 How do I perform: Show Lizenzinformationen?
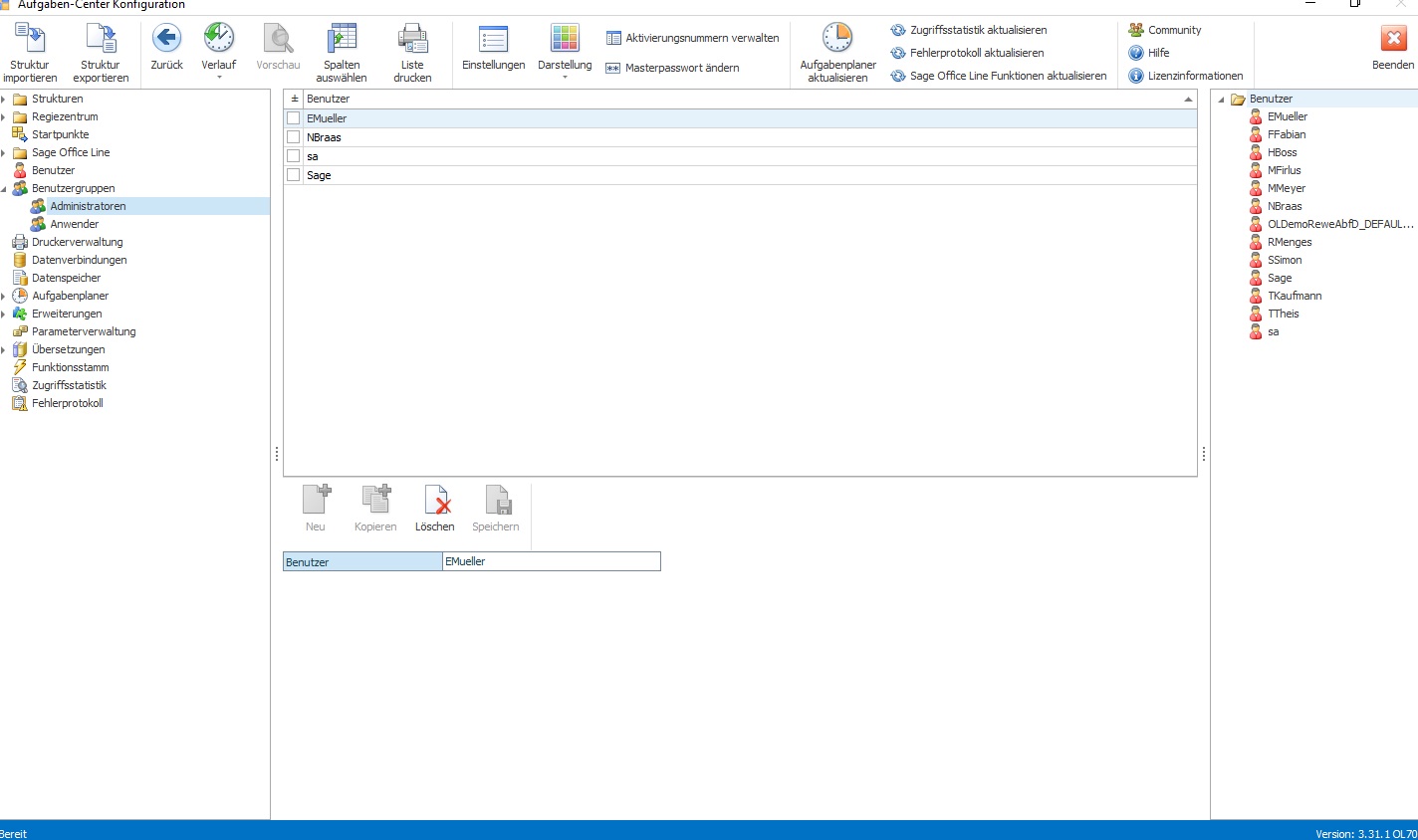pyautogui.click(x=1185, y=76)
